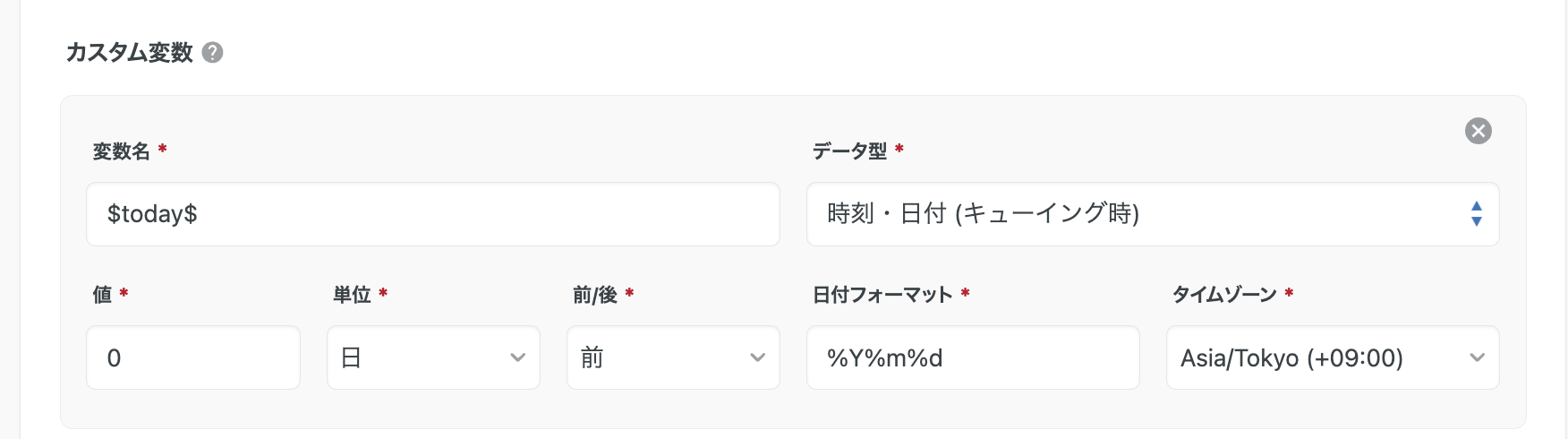Click the chevron arrow in the 前/後 select

tap(757, 357)
